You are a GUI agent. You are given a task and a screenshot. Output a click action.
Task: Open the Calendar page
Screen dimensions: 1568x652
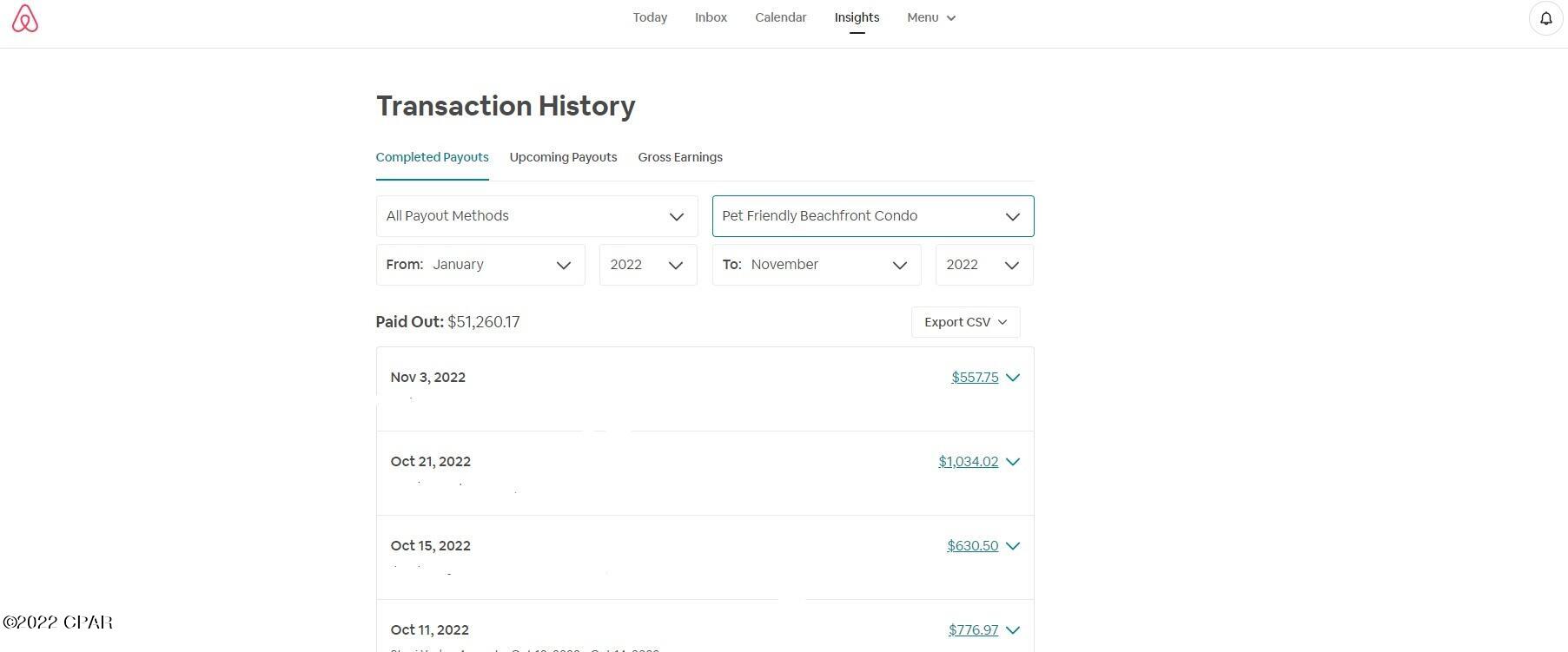pos(780,17)
